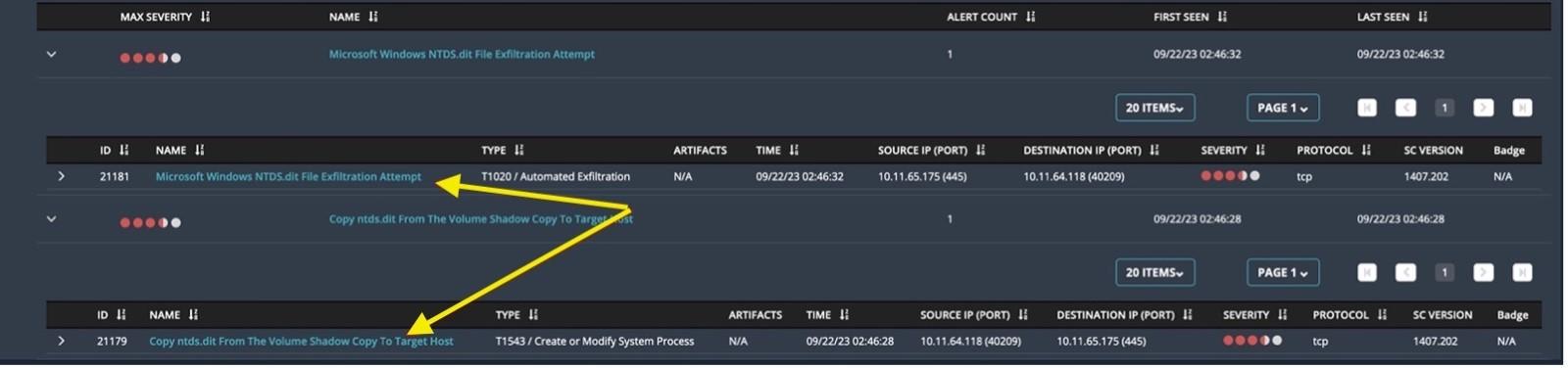This screenshot has width=1568, height=368.
Task: Collapse the Copy ntds.dit Volume Shadow Copy group
Action: tap(51, 219)
